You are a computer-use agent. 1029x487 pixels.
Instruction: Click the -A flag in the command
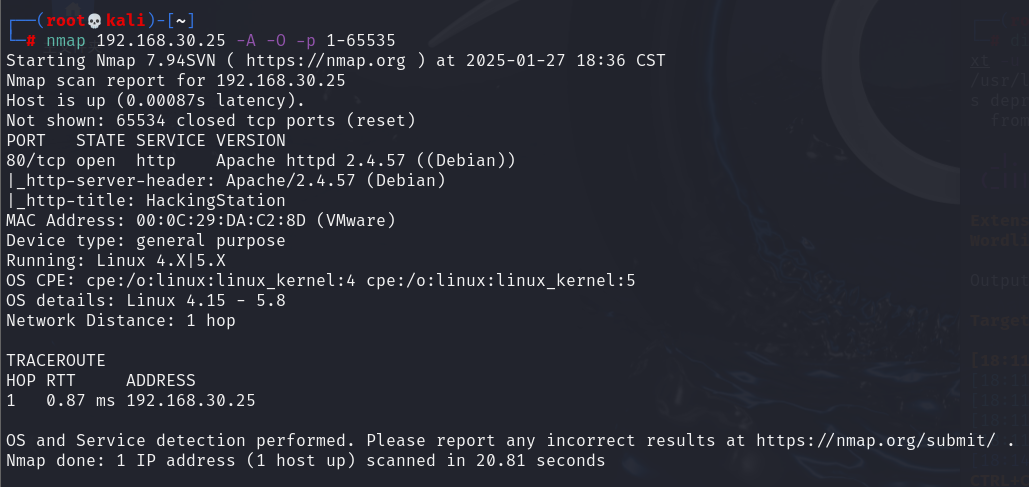pyautogui.click(x=246, y=41)
